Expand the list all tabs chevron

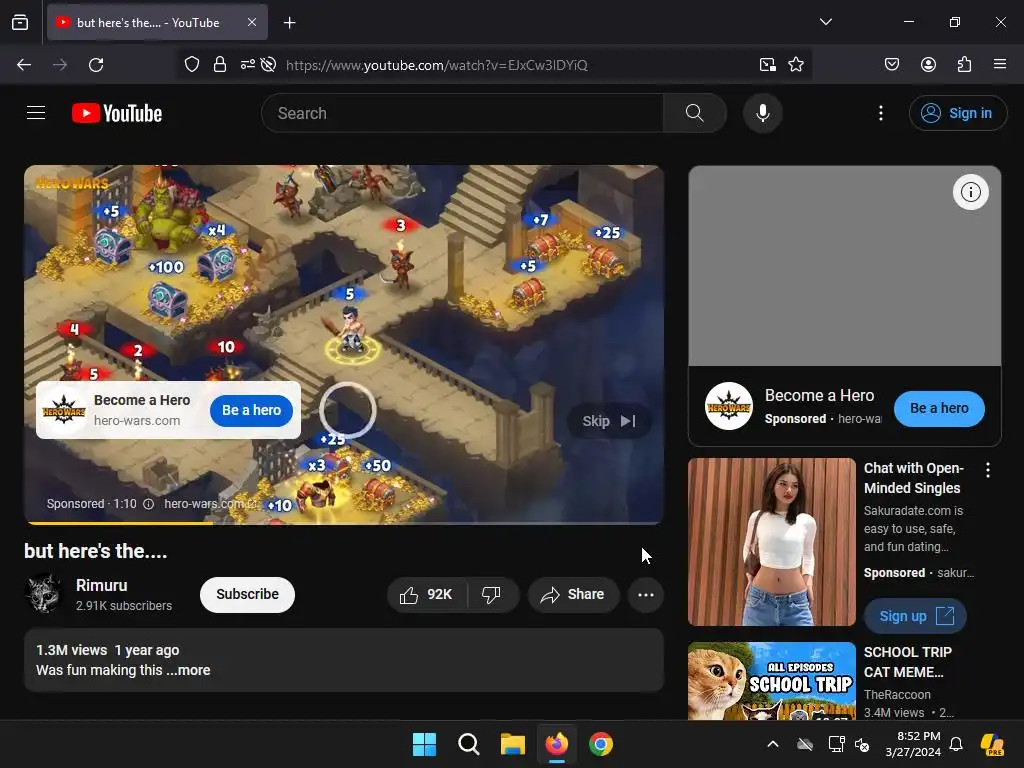[x=825, y=22]
